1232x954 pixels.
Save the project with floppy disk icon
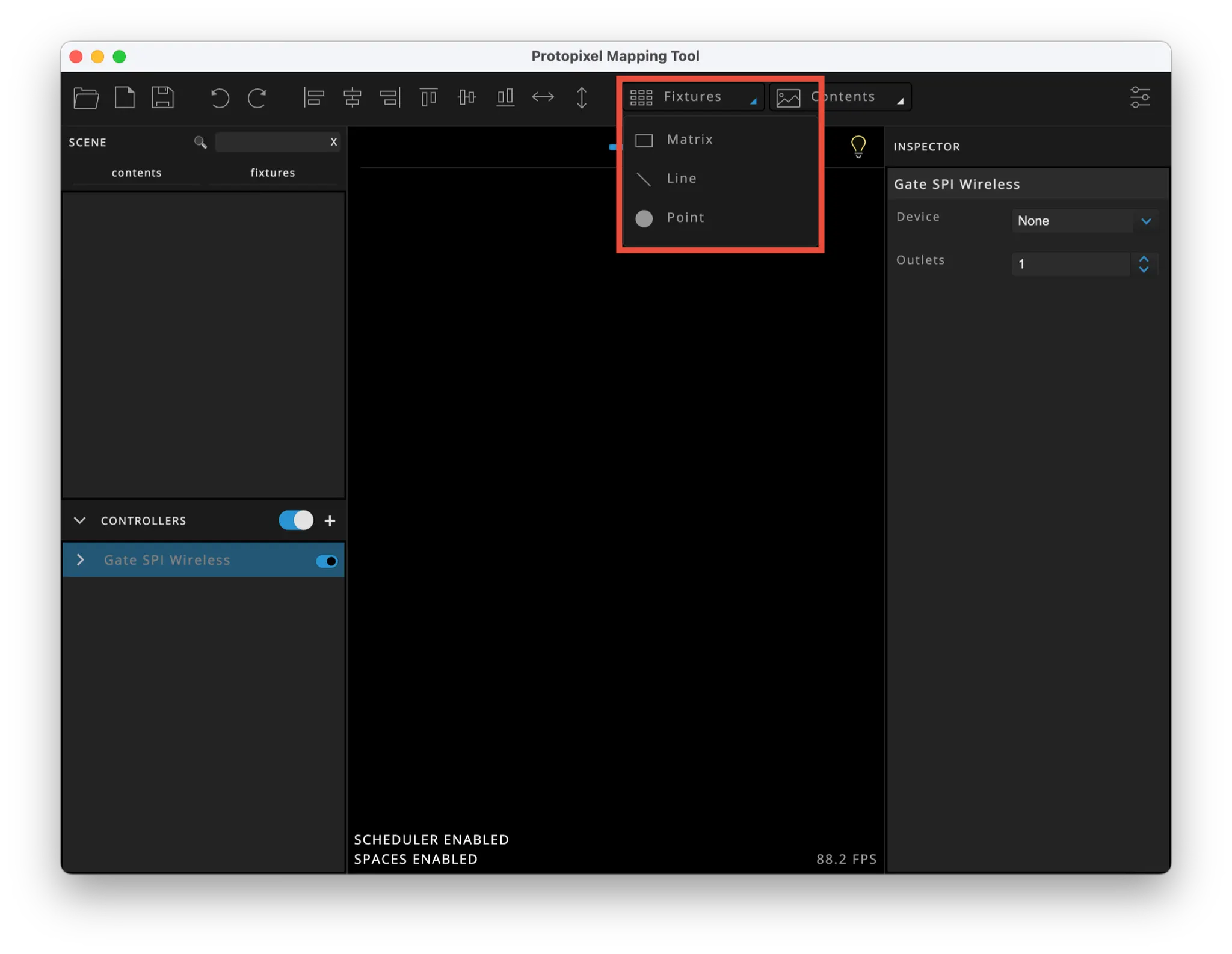tap(162, 97)
